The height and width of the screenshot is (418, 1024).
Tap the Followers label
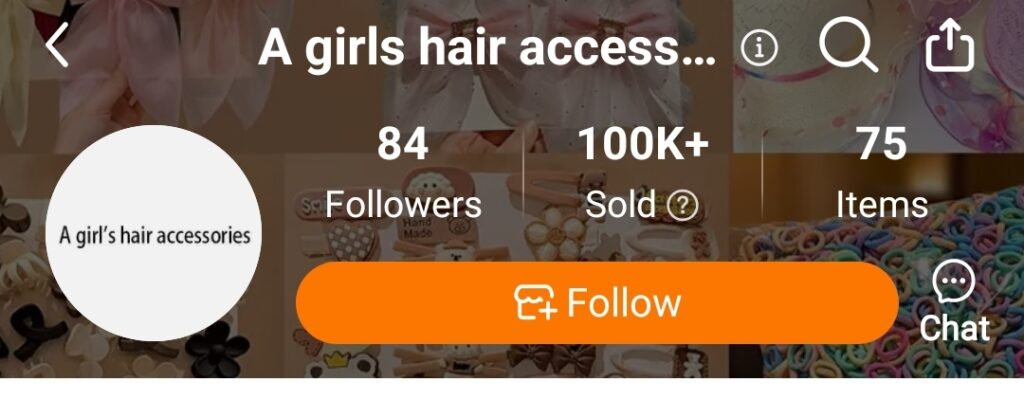[403, 205]
